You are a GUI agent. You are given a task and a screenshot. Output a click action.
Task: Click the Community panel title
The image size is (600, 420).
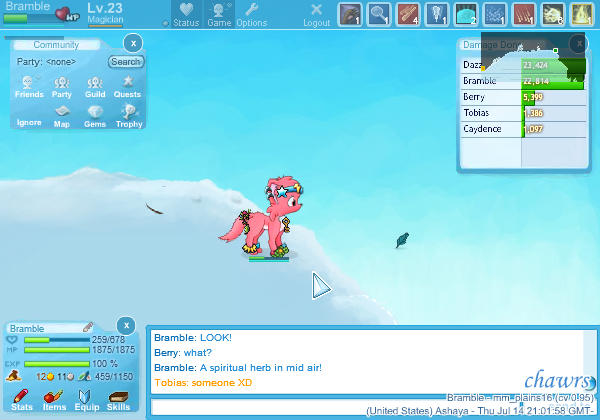(56, 45)
